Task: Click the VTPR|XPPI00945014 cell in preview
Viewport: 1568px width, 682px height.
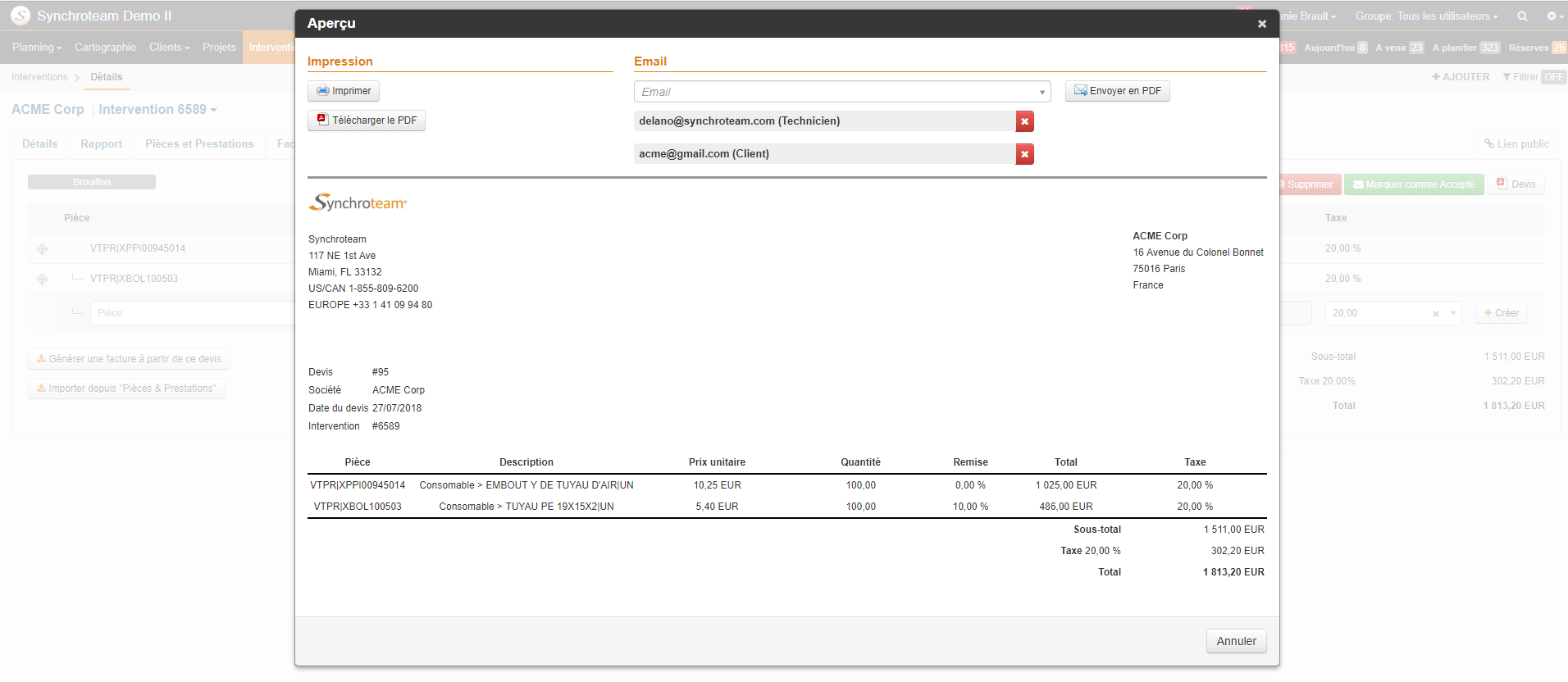Action: pyautogui.click(x=358, y=485)
